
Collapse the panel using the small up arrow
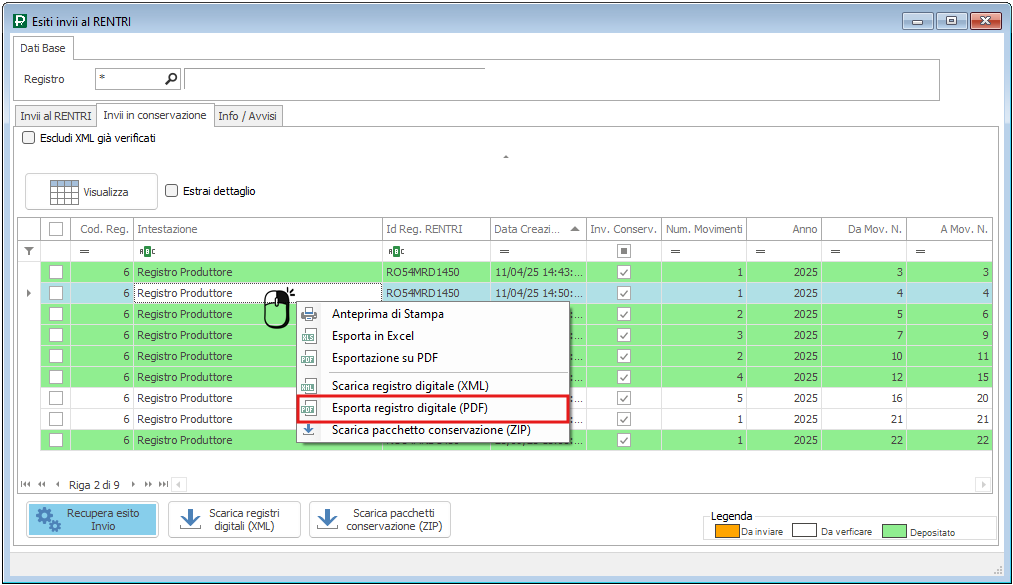[x=506, y=157]
